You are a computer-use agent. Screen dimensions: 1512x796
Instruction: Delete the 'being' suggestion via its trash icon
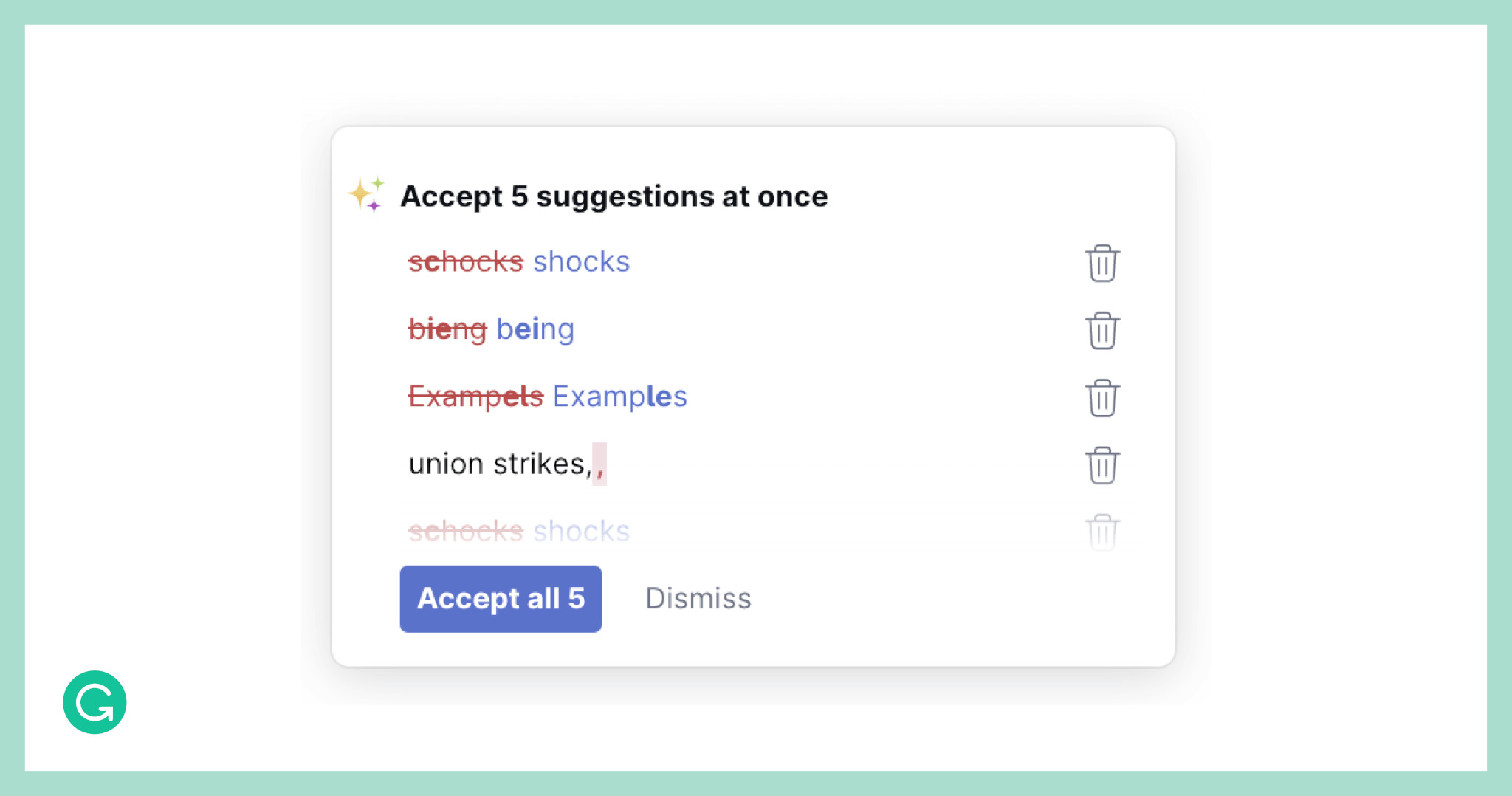pyautogui.click(x=1103, y=330)
